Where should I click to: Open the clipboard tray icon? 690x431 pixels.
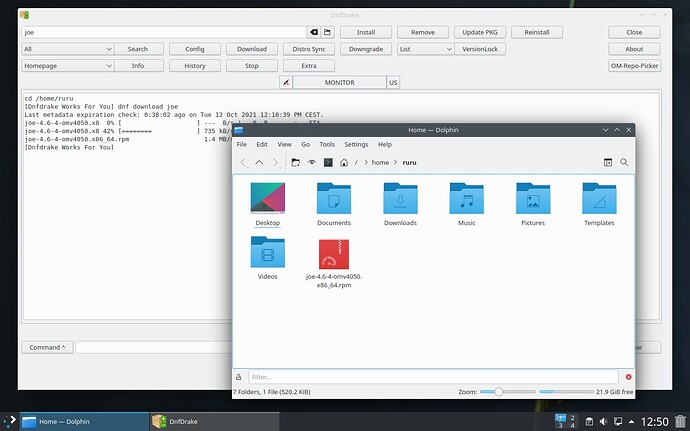point(589,421)
